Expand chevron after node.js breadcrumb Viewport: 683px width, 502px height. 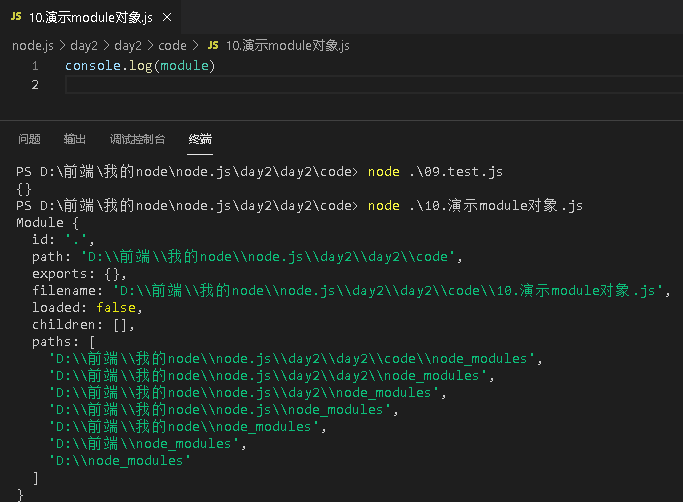point(62,46)
